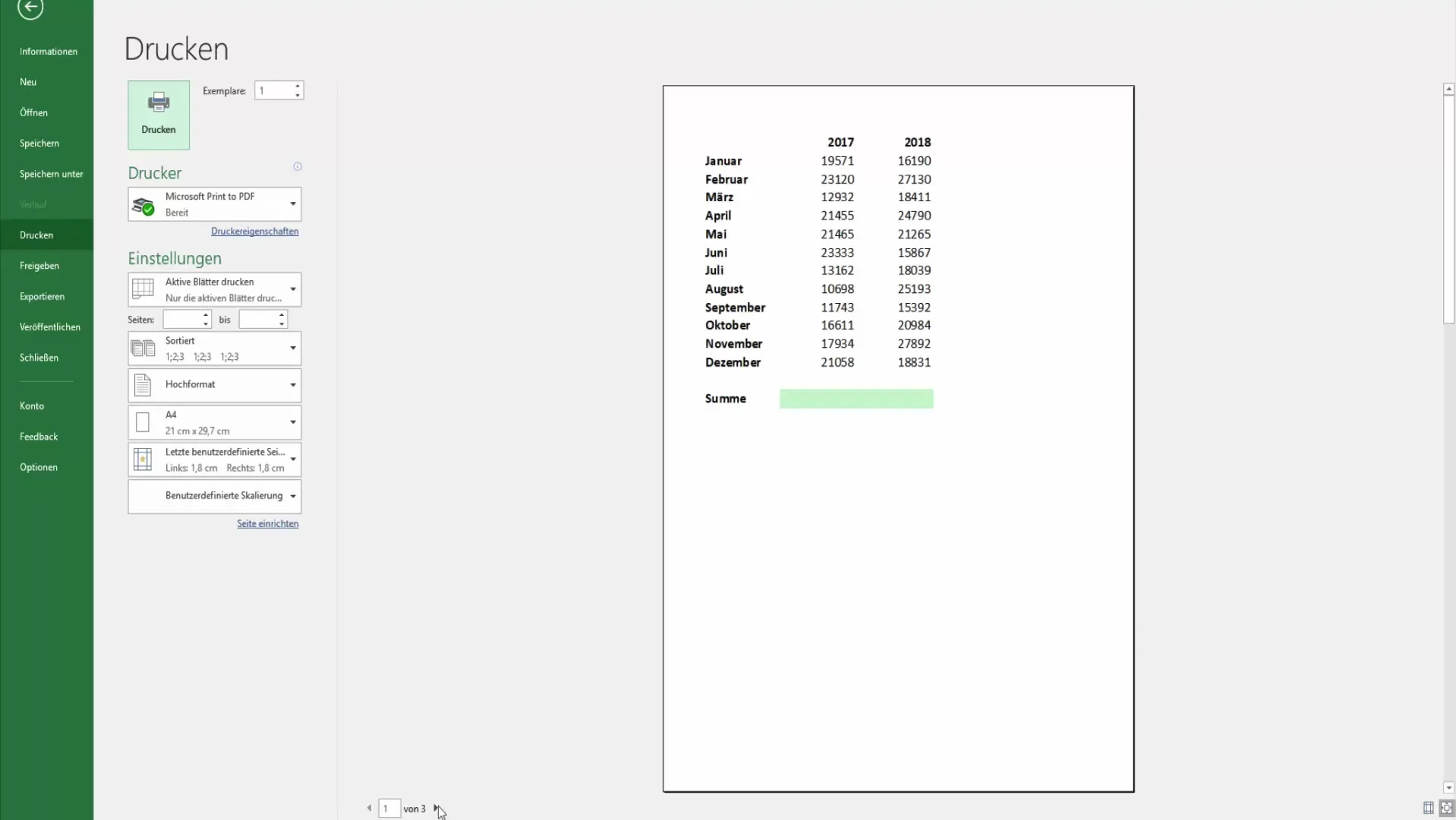This screenshot has height=820, width=1456.
Task: Open the Sortiert collation dropdown
Action: (215, 348)
